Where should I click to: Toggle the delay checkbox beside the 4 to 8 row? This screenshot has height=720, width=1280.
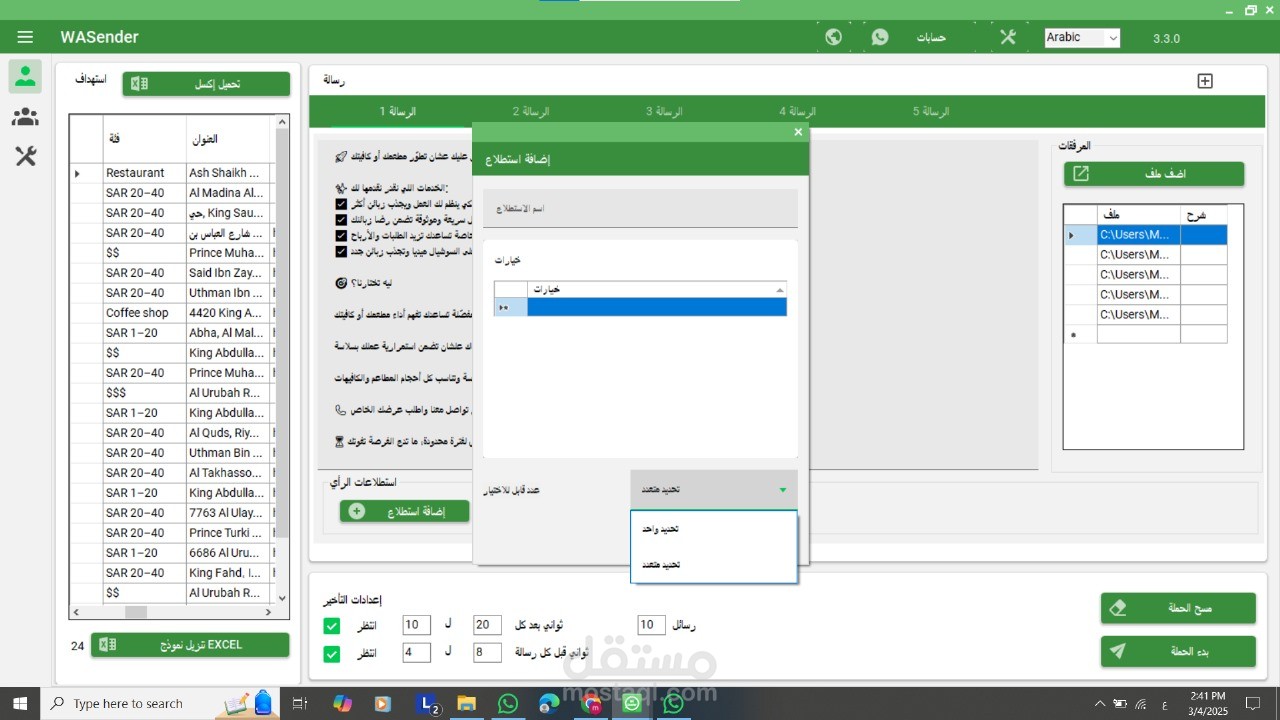click(x=332, y=654)
